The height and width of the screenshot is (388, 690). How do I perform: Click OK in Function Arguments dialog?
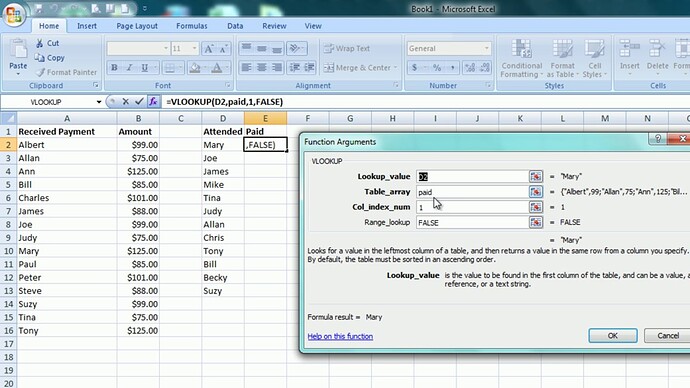(613, 336)
